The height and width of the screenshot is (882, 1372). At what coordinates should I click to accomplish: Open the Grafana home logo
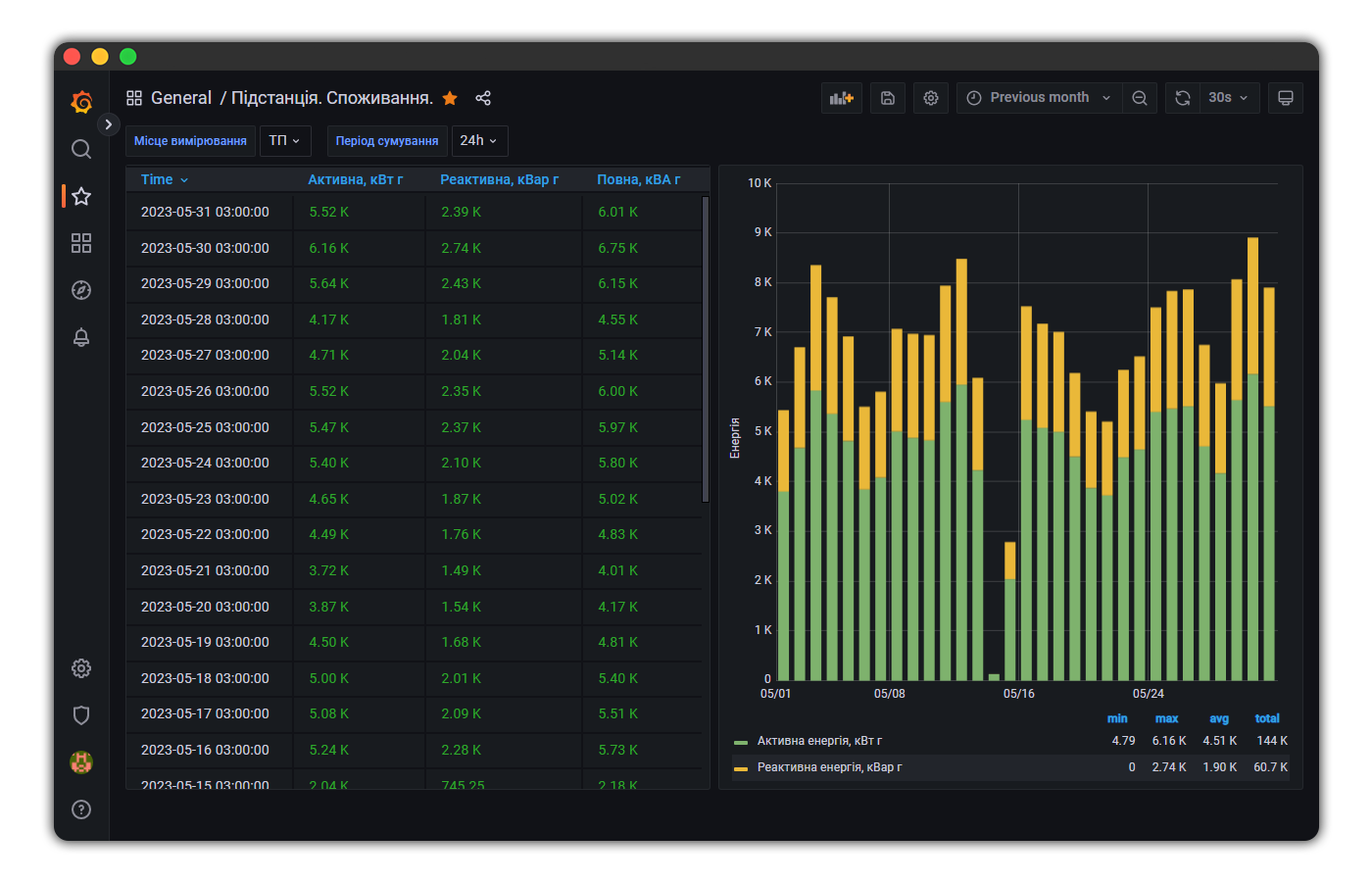(x=81, y=101)
